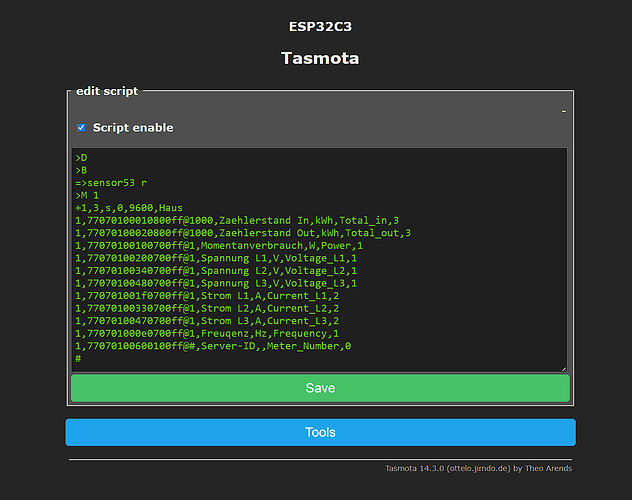Click the green Save button
Viewport: 632px width, 500px height.
click(320, 388)
